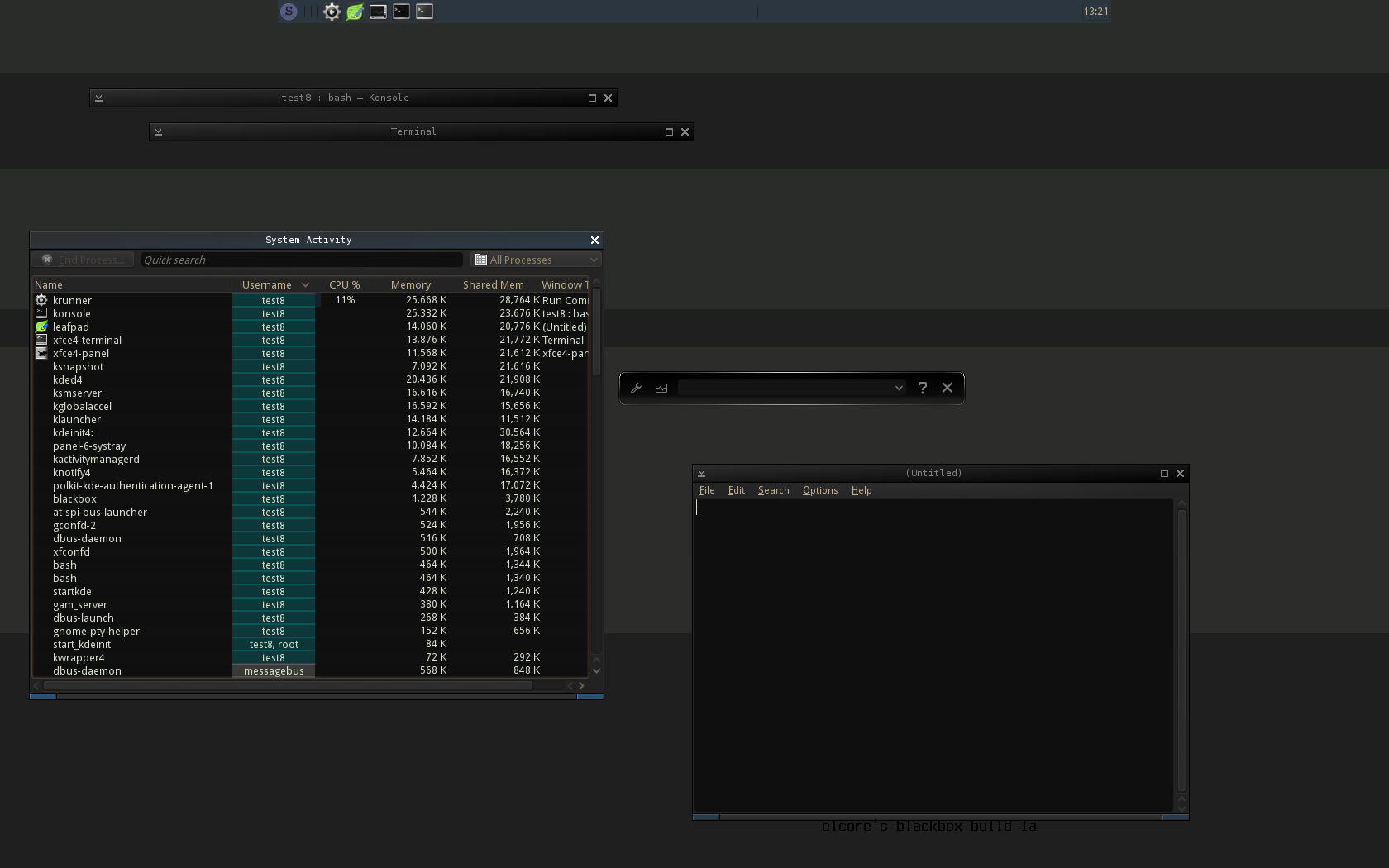Click the End Process button

(84, 260)
